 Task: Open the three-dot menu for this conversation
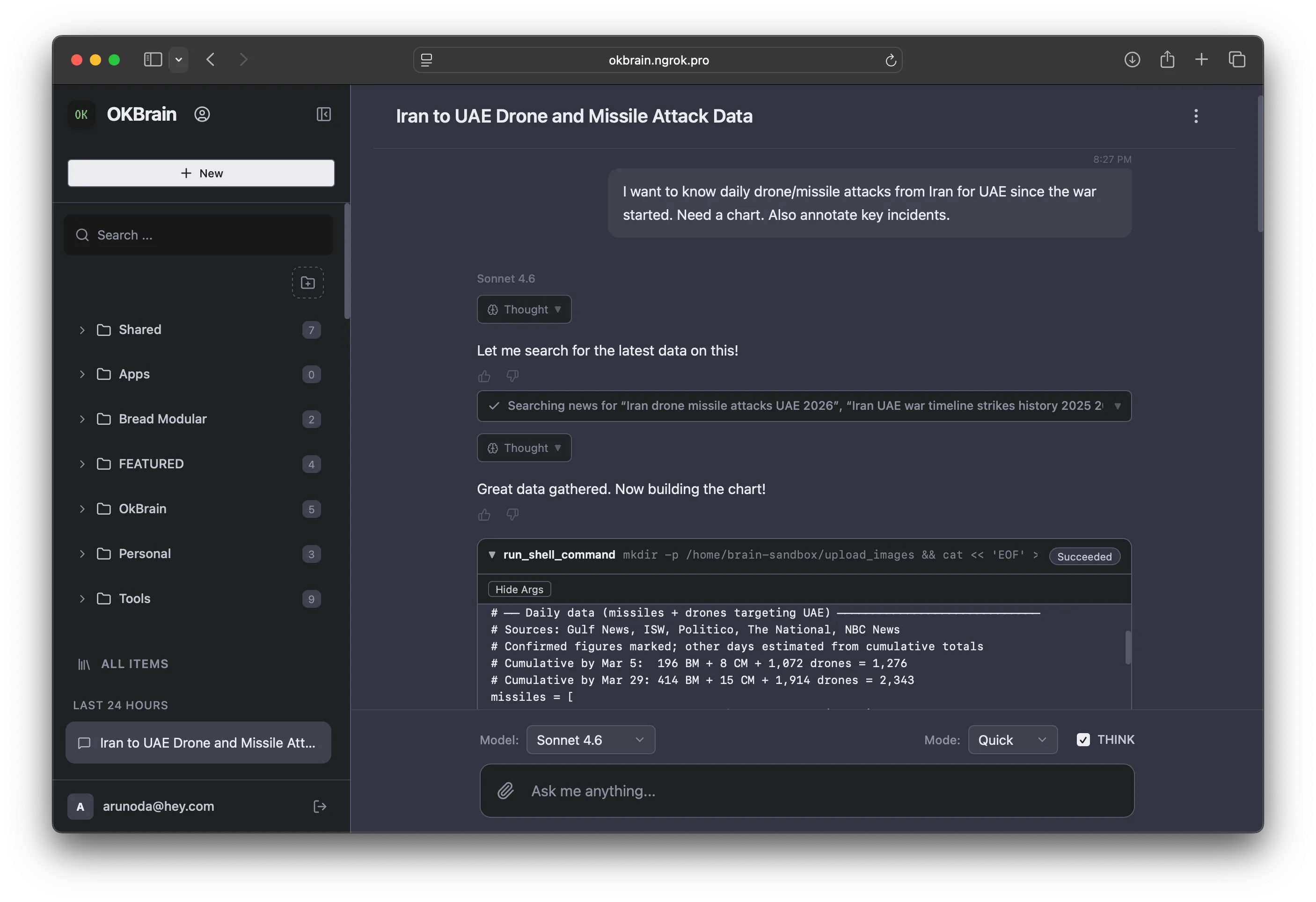(1196, 116)
